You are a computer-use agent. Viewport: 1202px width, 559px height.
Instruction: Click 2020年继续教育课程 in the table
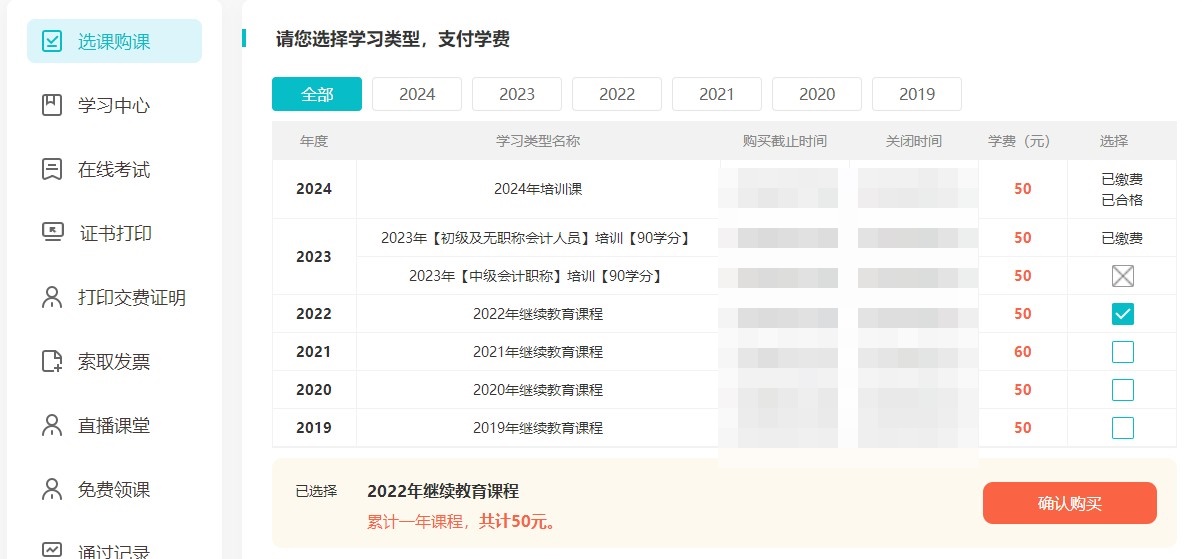[538, 390]
